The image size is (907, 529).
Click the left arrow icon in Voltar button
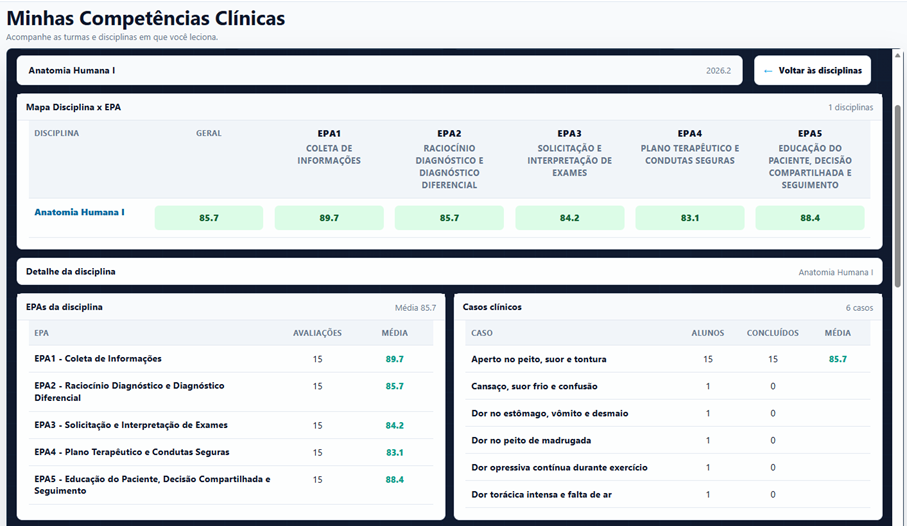pos(768,71)
